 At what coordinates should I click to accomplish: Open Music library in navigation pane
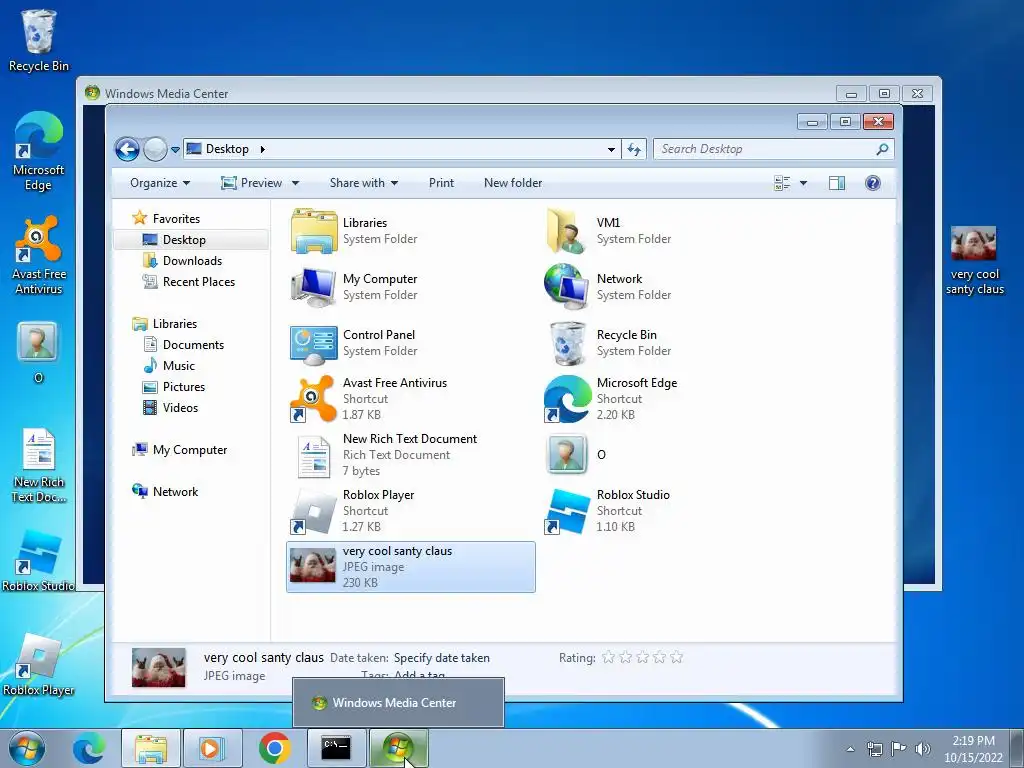[179, 366]
